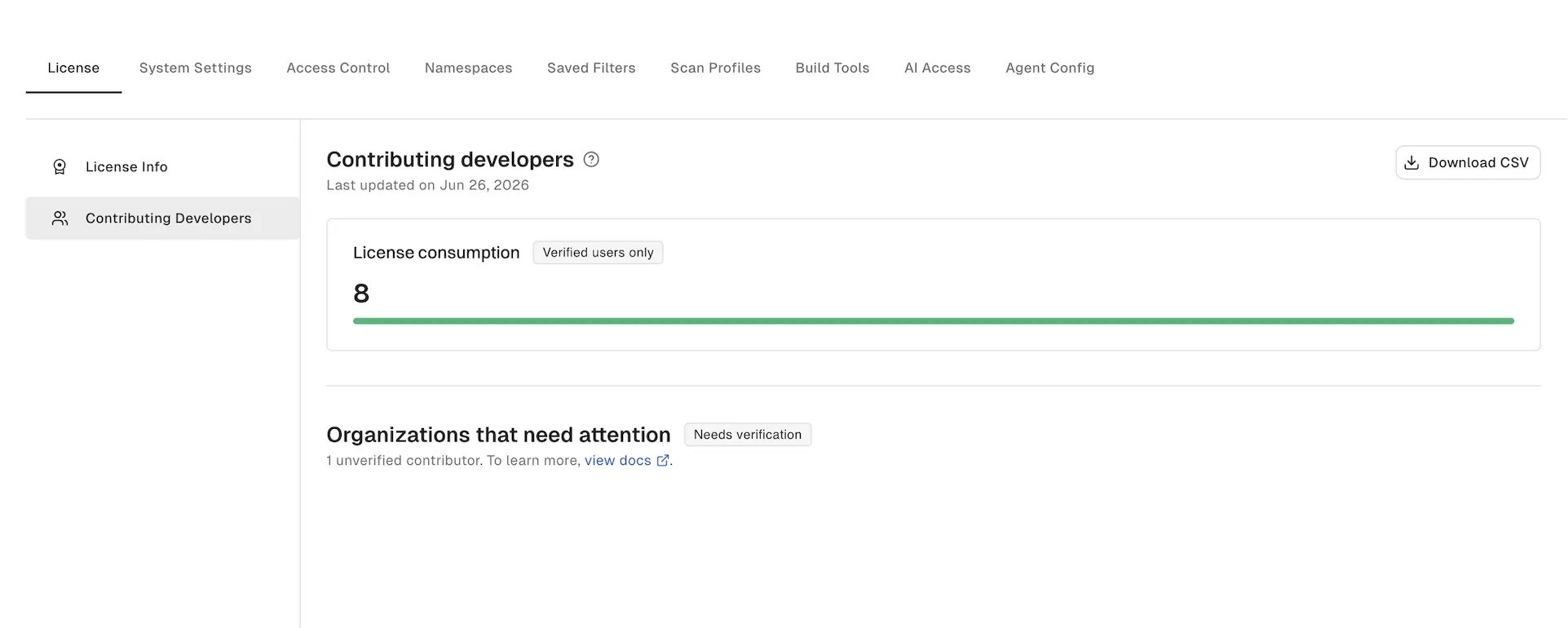Viewport: 1568px width, 628px height.
Task: Switch to System Settings tab
Action: click(x=196, y=68)
